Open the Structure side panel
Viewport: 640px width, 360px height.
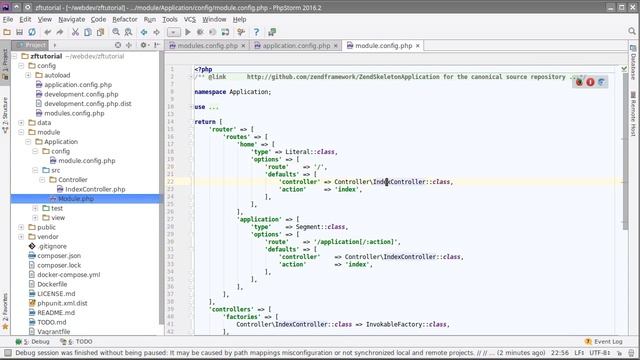[x=5, y=115]
